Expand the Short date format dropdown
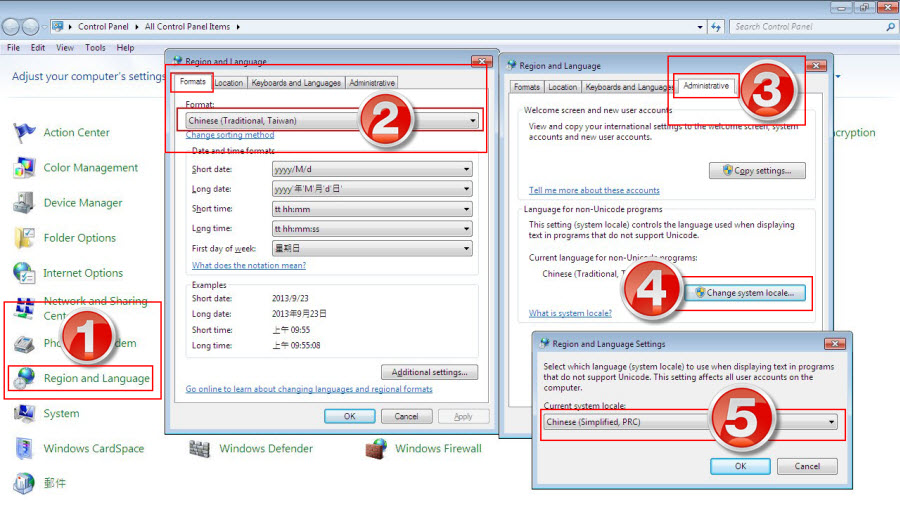Screen dimensions: 900x511 371,169
